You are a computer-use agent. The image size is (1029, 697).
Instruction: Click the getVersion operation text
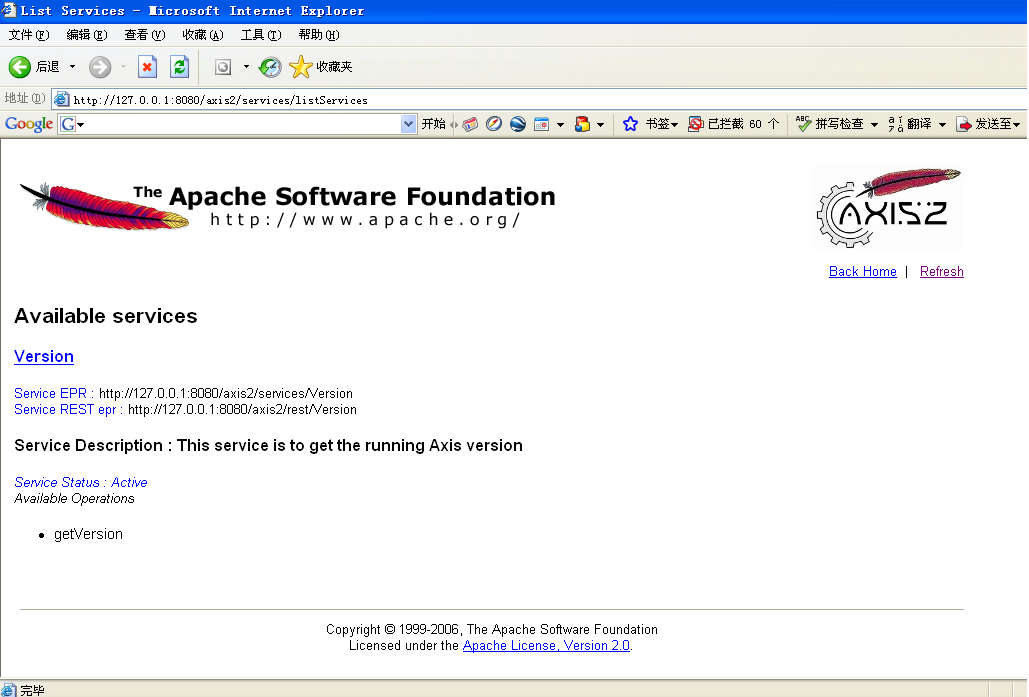89,534
